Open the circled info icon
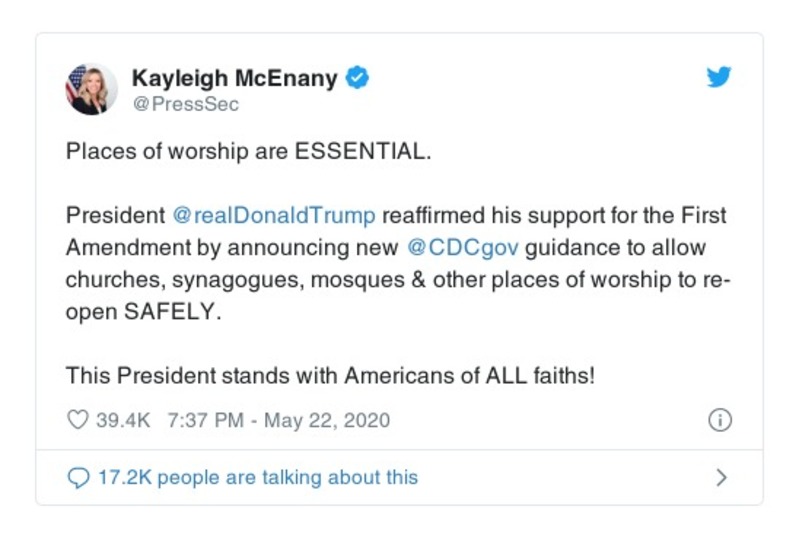The image size is (799, 538). coord(719,420)
